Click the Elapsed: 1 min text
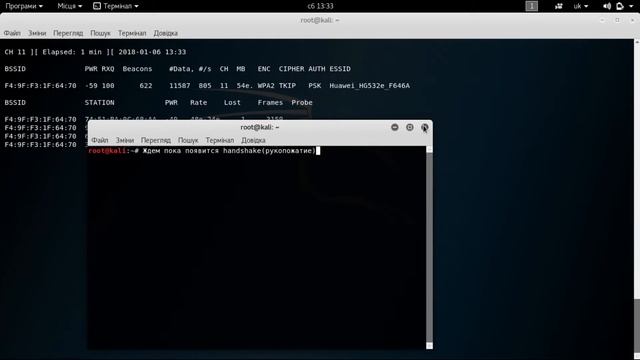640x360 pixels. 72,52
